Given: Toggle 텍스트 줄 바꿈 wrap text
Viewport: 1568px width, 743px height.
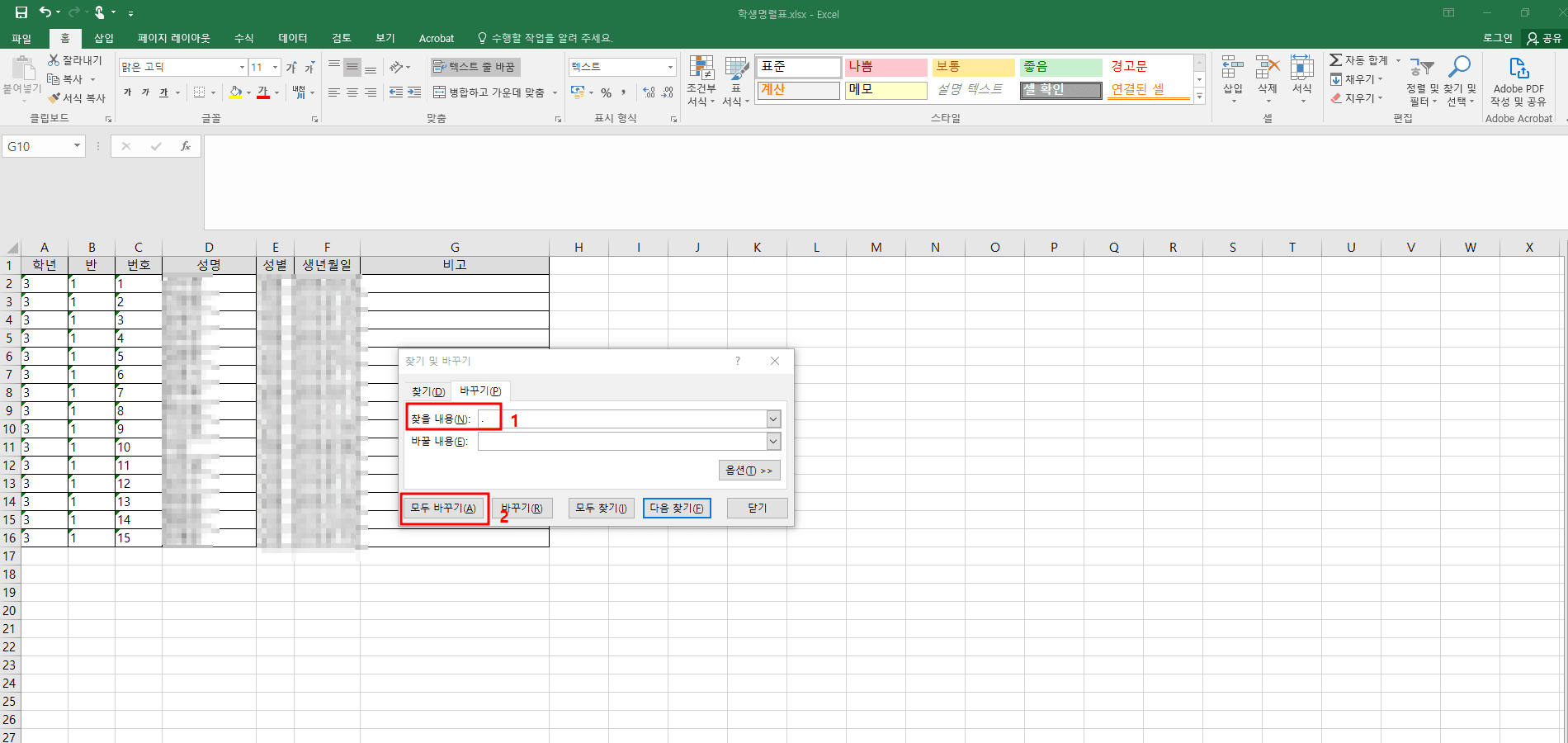Looking at the screenshot, I should click(x=475, y=67).
